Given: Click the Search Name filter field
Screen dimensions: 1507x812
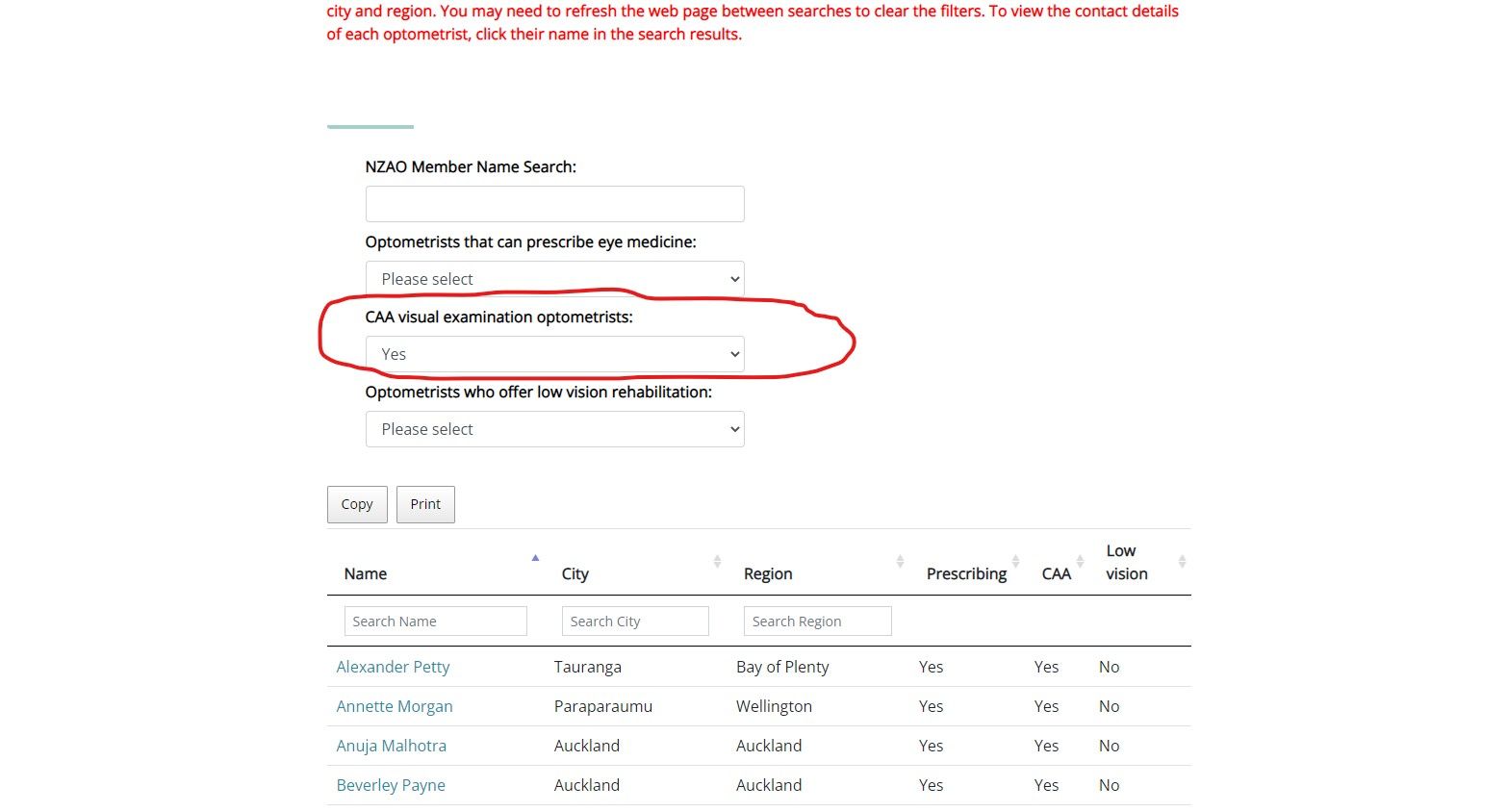Looking at the screenshot, I should pos(435,621).
